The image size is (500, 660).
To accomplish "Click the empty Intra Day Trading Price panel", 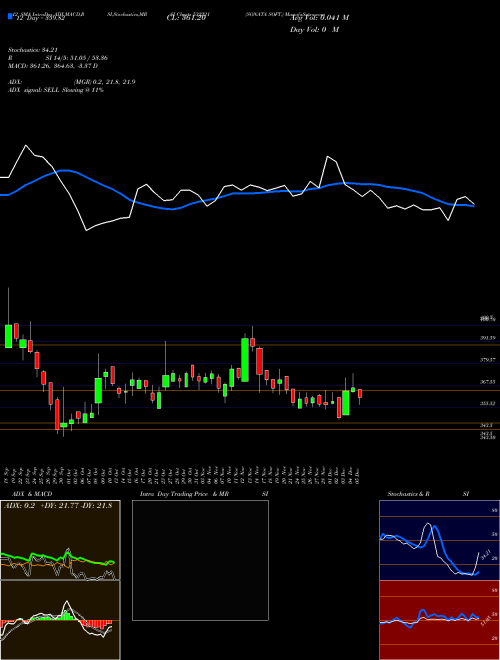I will tap(200, 560).
